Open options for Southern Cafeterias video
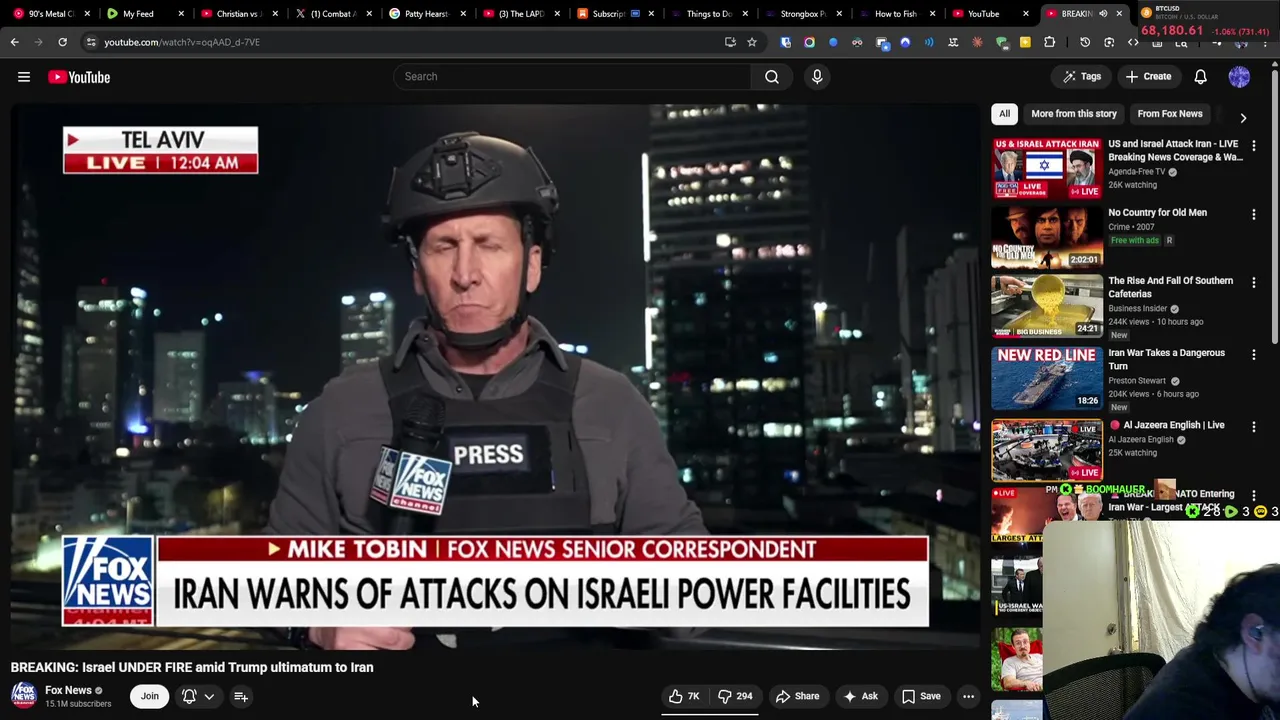This screenshot has height=720, width=1280. [1253, 283]
